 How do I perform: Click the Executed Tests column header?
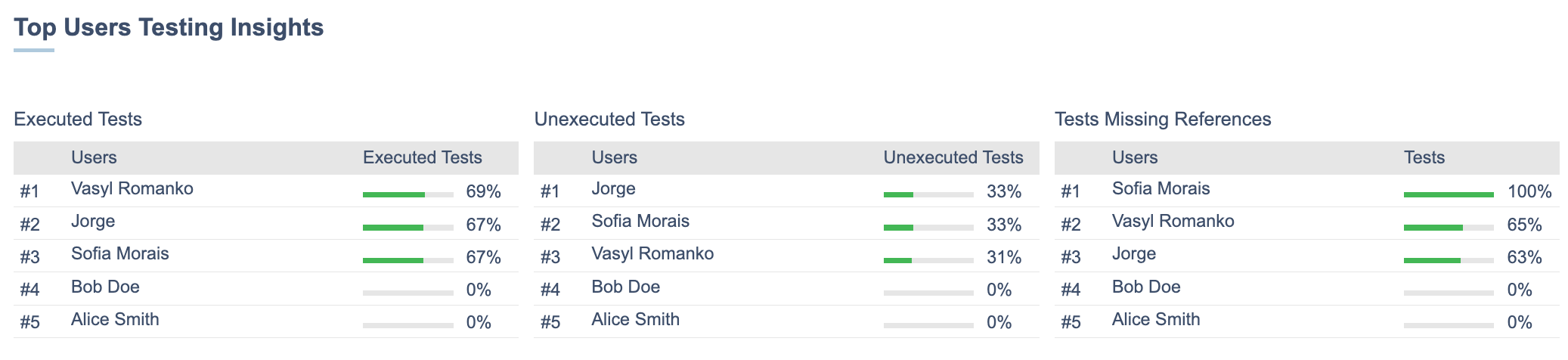(422, 157)
